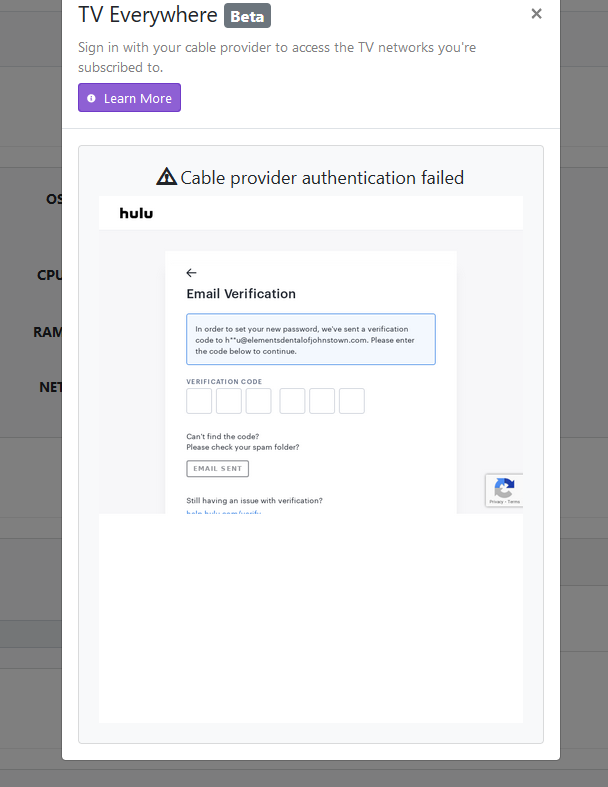Select the fourth verification code box
Screen dimensions: 608x787
pos(292,401)
